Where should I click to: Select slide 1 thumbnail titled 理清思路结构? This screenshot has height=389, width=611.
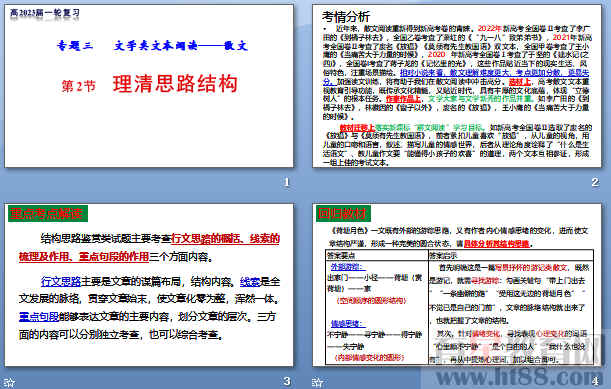click(x=149, y=86)
